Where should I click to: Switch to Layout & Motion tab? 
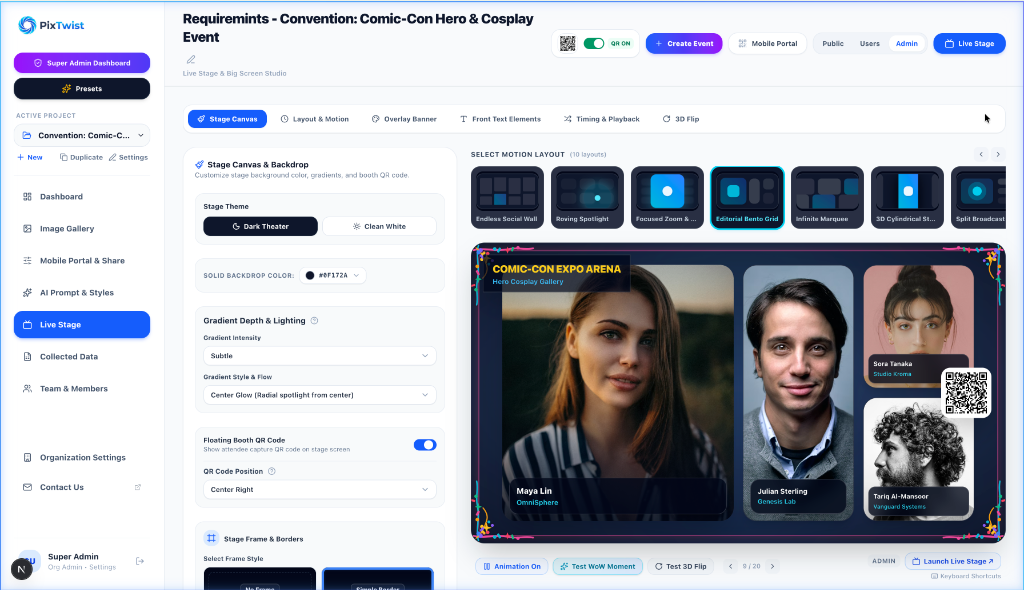315,119
